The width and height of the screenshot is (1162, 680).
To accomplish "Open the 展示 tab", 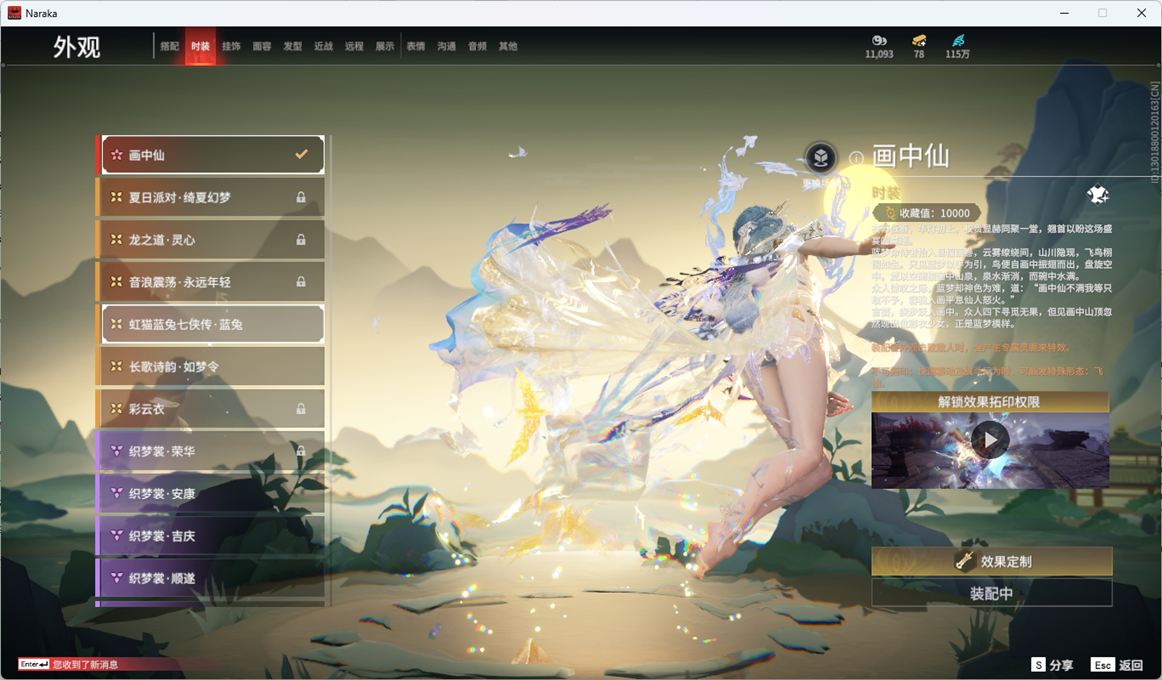I will [385, 46].
